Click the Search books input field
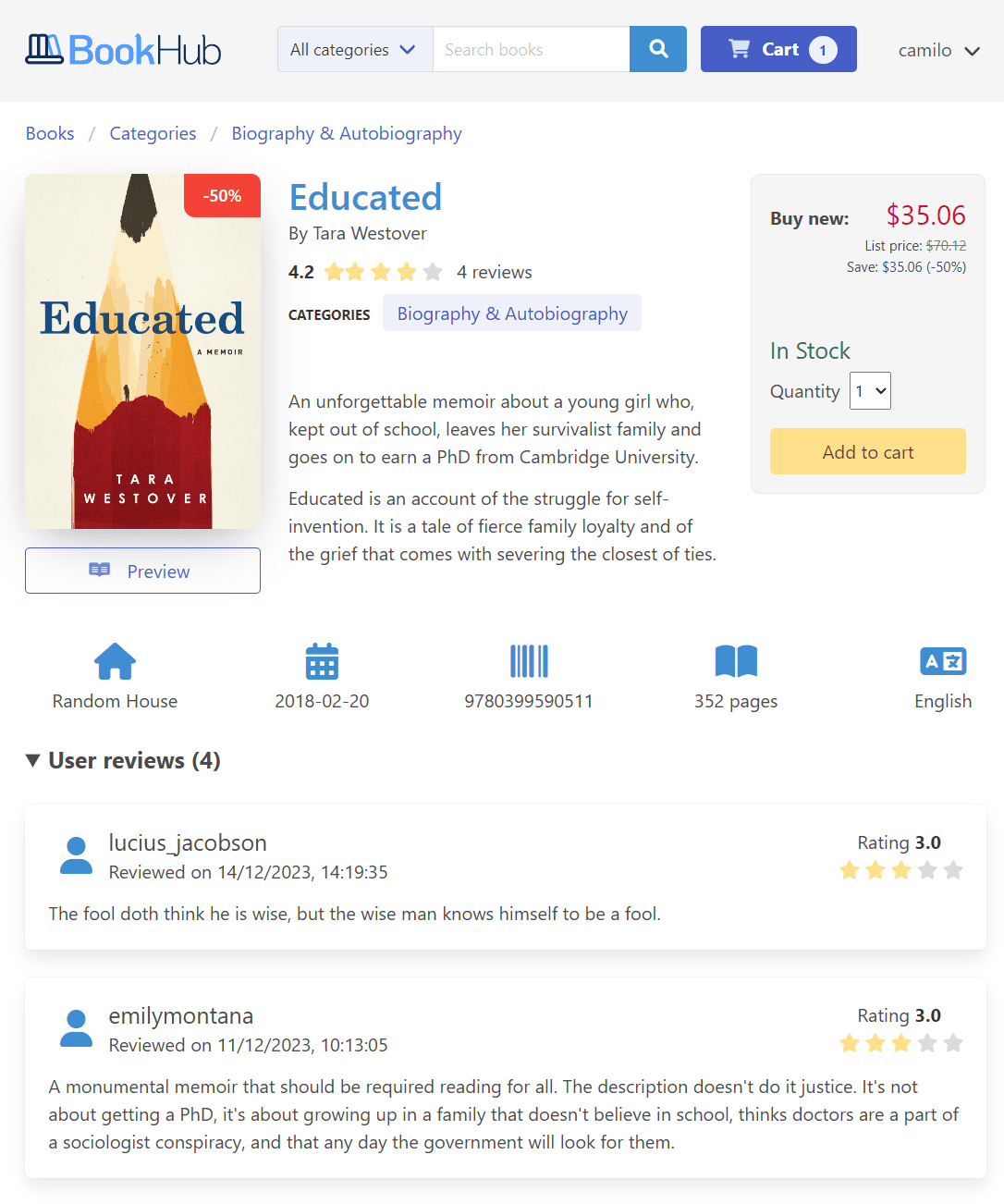The height and width of the screenshot is (1204, 1004). (x=531, y=49)
